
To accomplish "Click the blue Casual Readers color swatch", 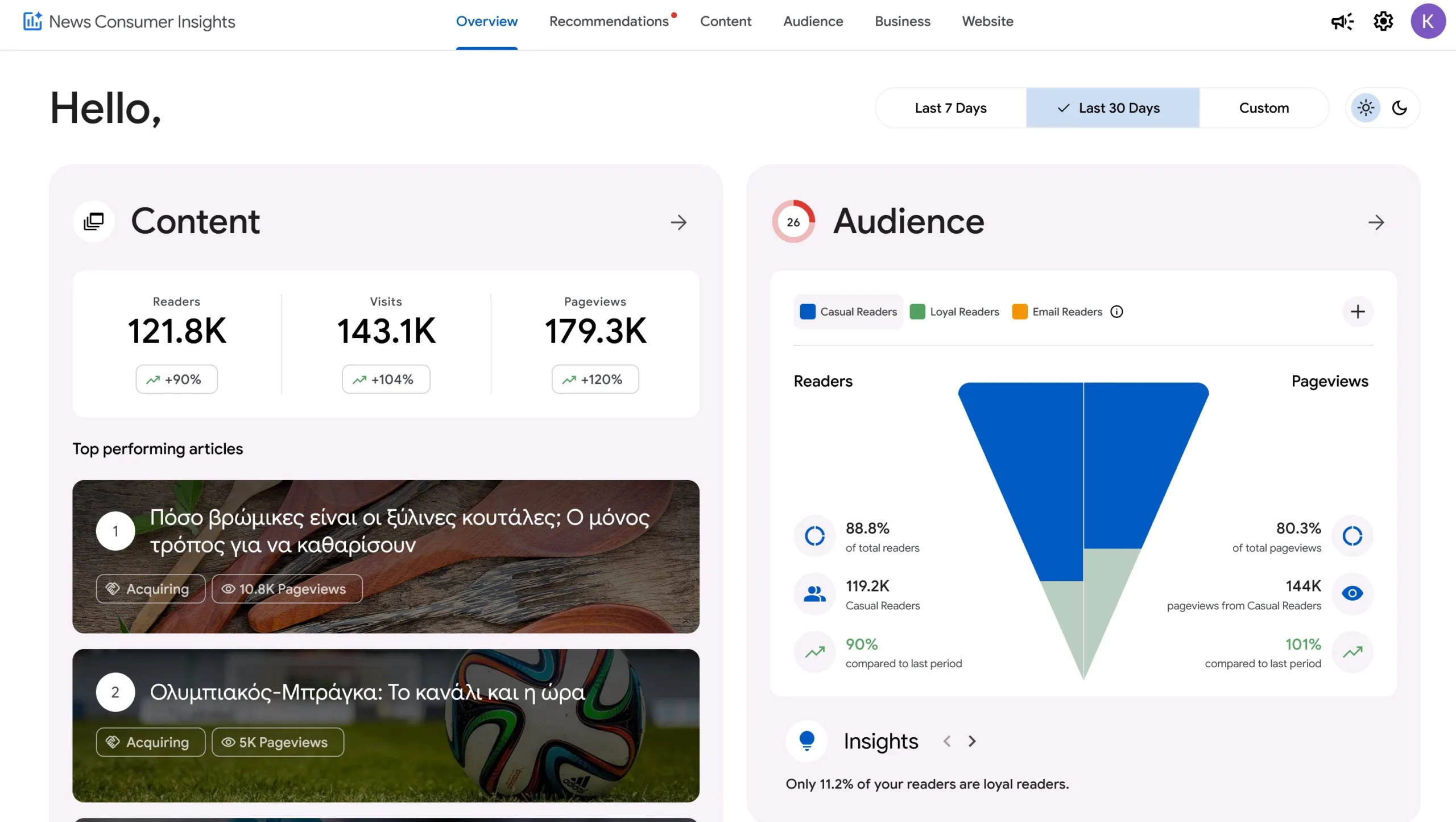I will 807,312.
